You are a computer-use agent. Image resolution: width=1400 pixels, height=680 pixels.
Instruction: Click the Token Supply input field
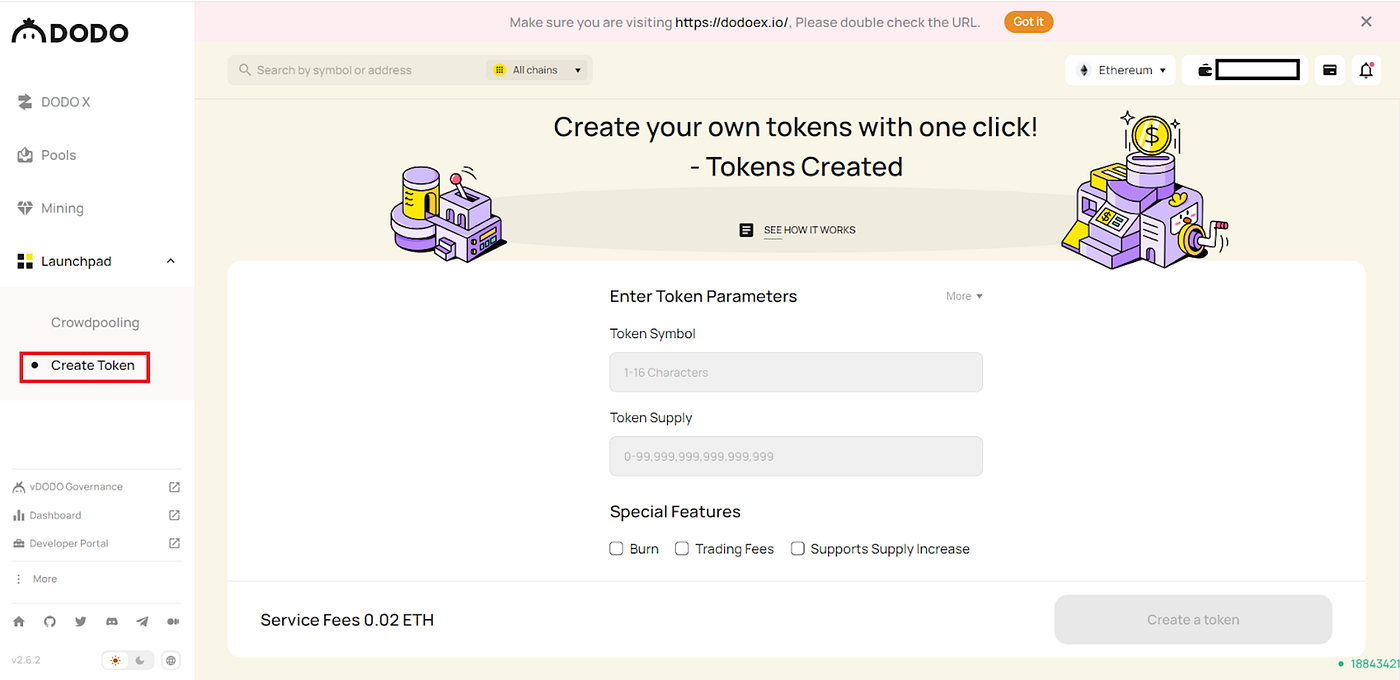[x=796, y=456]
